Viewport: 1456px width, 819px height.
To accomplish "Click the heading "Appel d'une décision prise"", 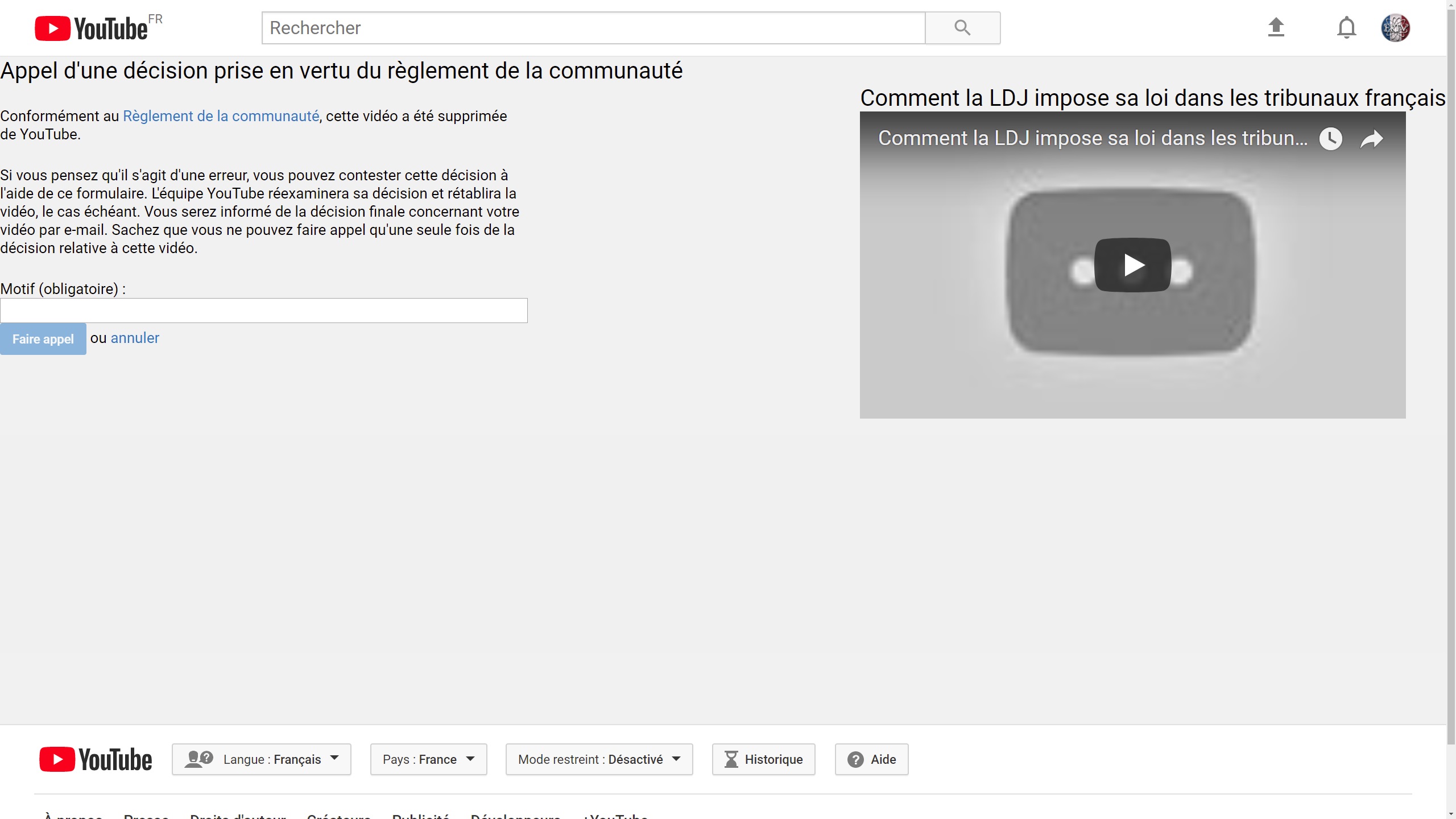I will 341,71.
